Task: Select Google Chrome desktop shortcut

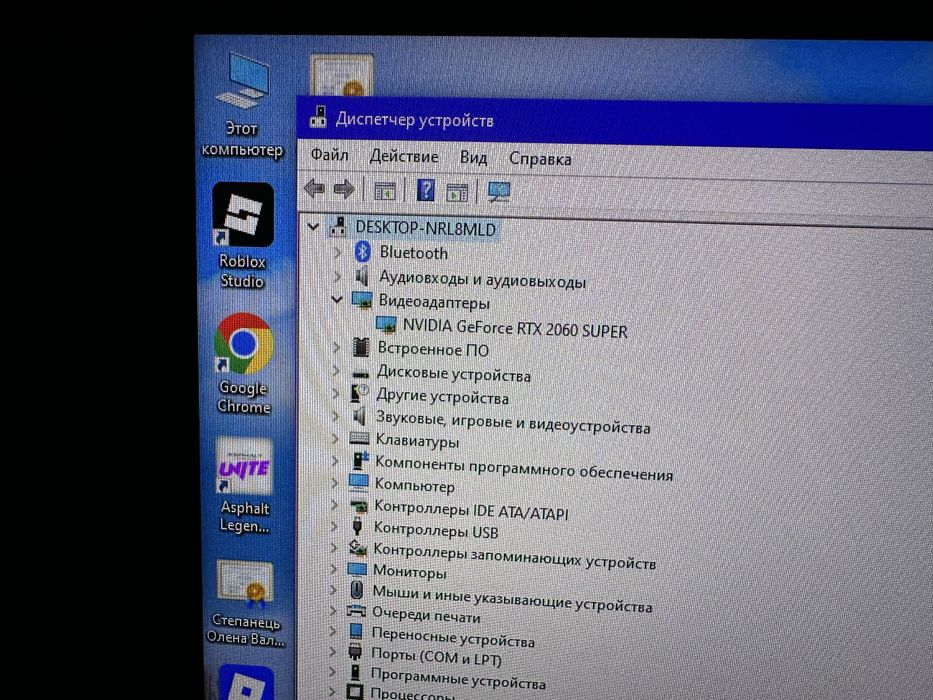Action: pyautogui.click(x=243, y=364)
